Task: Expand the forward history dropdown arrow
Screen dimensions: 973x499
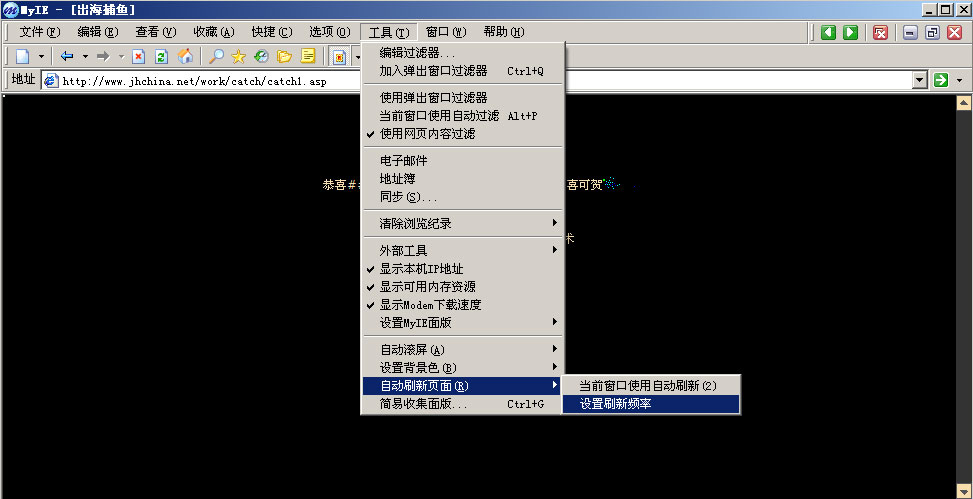Action: coord(121,56)
